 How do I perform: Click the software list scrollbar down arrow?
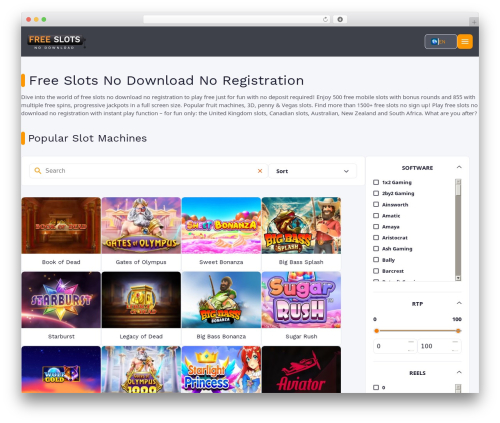coord(458,278)
